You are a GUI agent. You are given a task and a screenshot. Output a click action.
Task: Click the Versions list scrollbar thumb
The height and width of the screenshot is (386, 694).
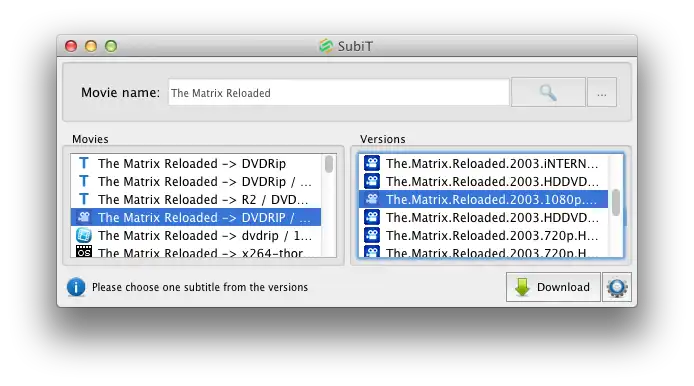point(616,202)
